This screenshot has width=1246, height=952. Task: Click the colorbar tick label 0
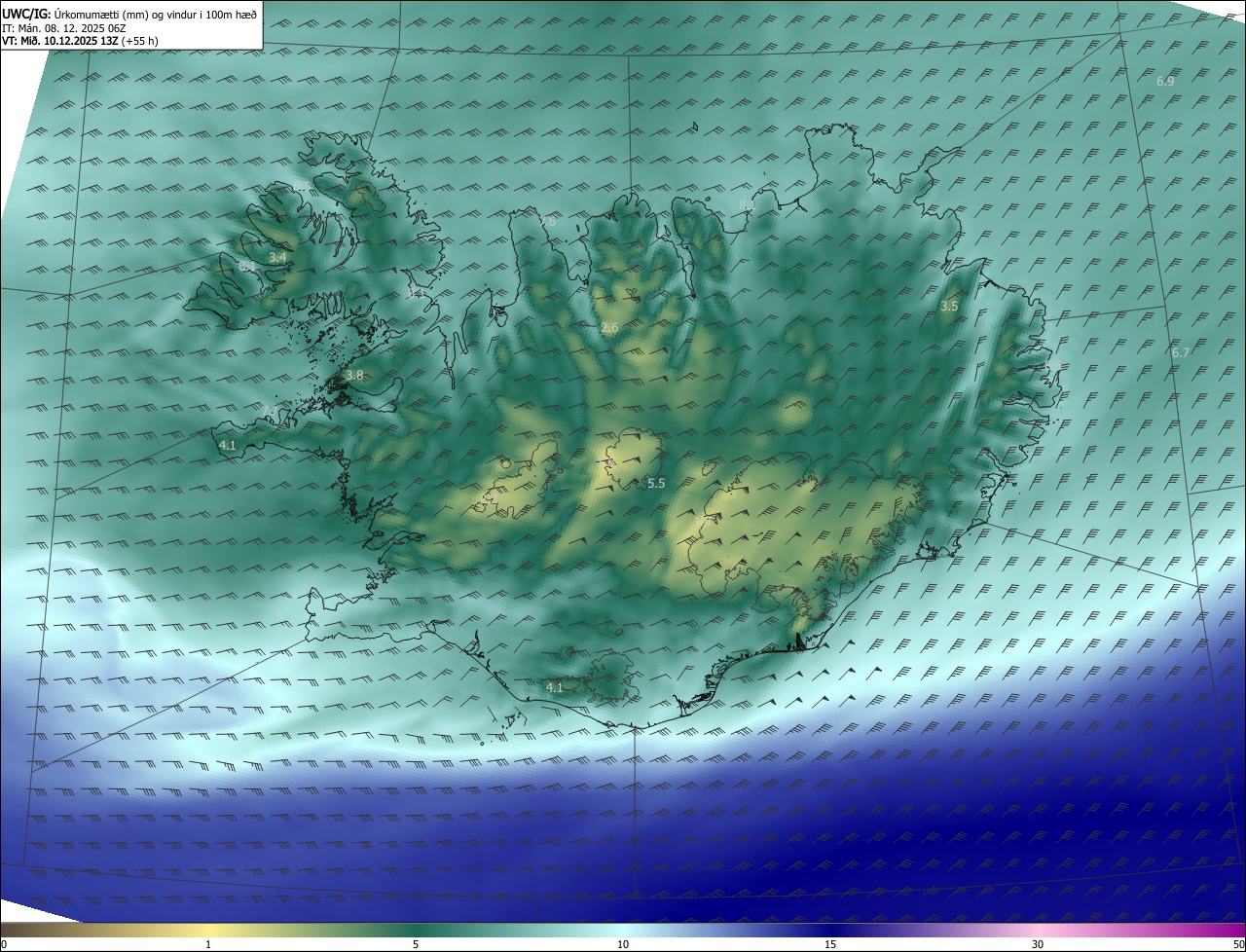point(3,944)
